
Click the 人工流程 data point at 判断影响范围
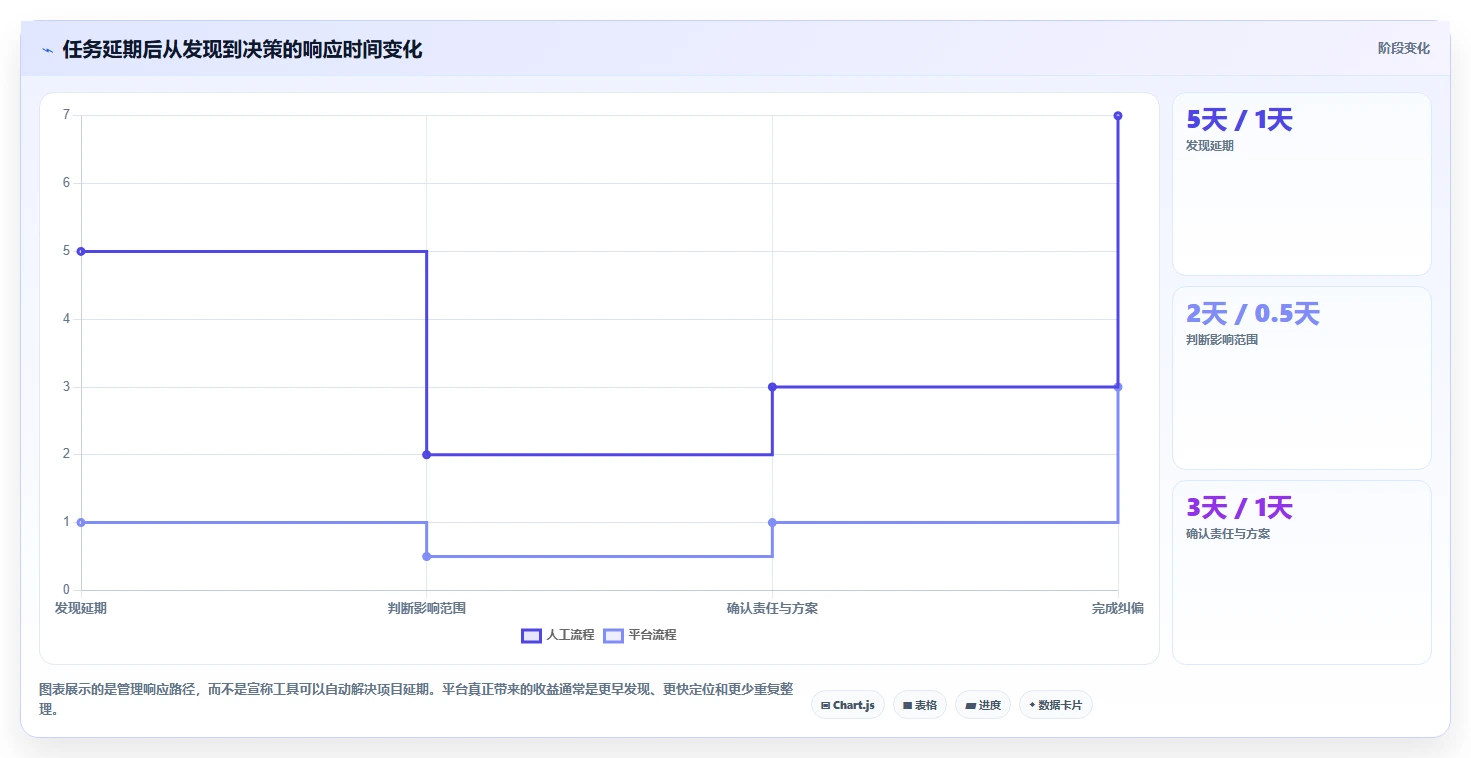coord(427,454)
